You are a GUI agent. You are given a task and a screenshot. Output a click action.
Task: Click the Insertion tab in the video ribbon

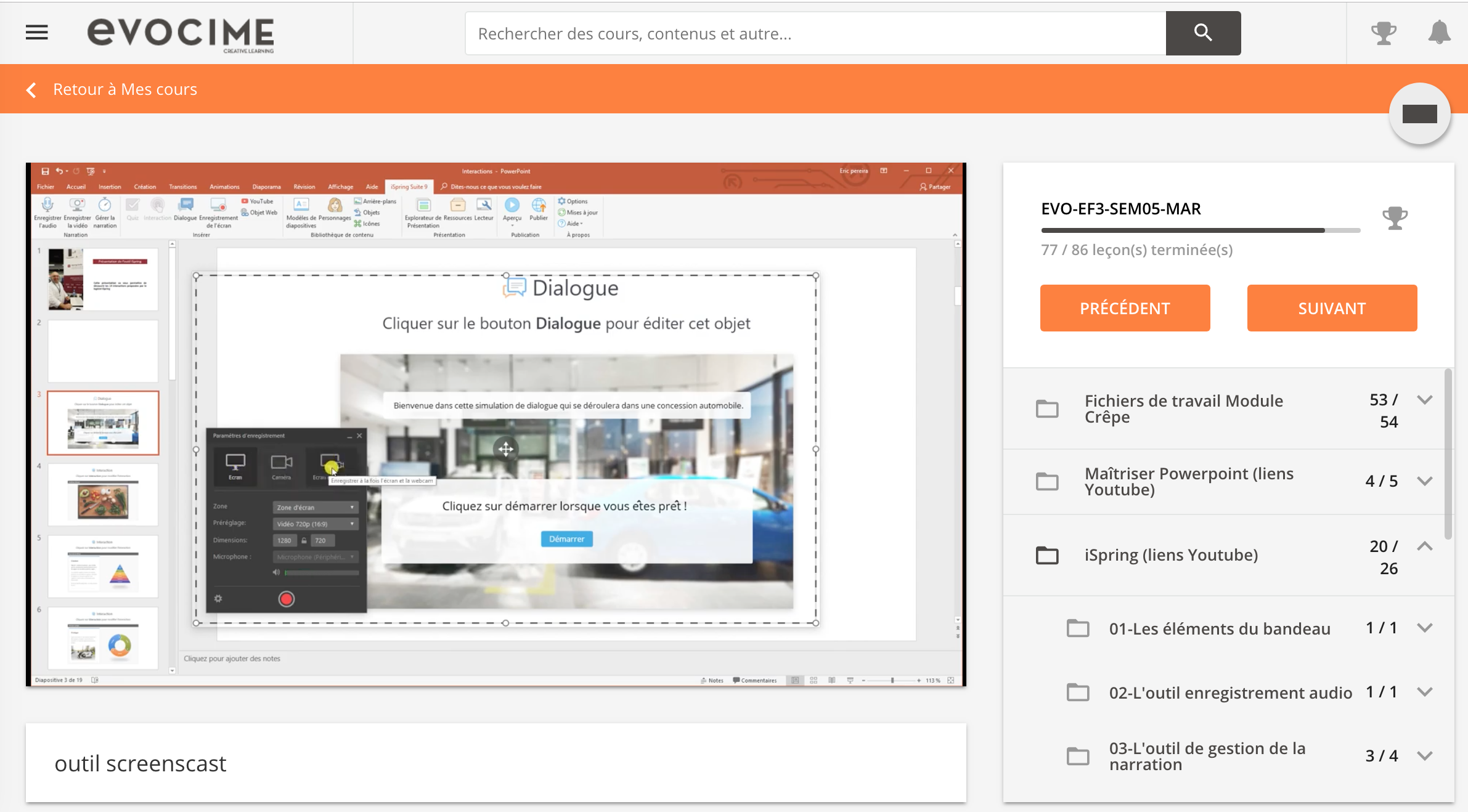click(x=110, y=187)
